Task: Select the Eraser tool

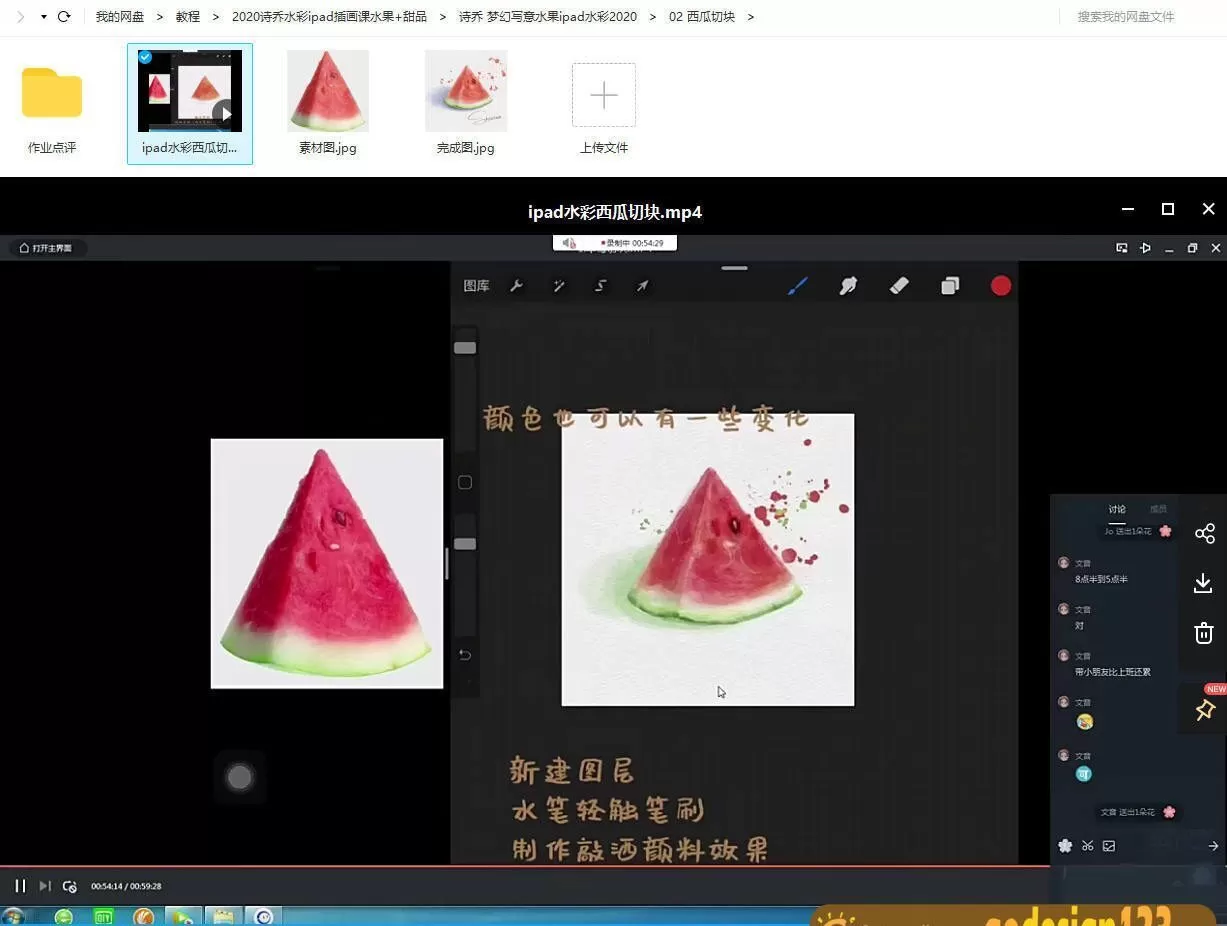Action: (898, 286)
